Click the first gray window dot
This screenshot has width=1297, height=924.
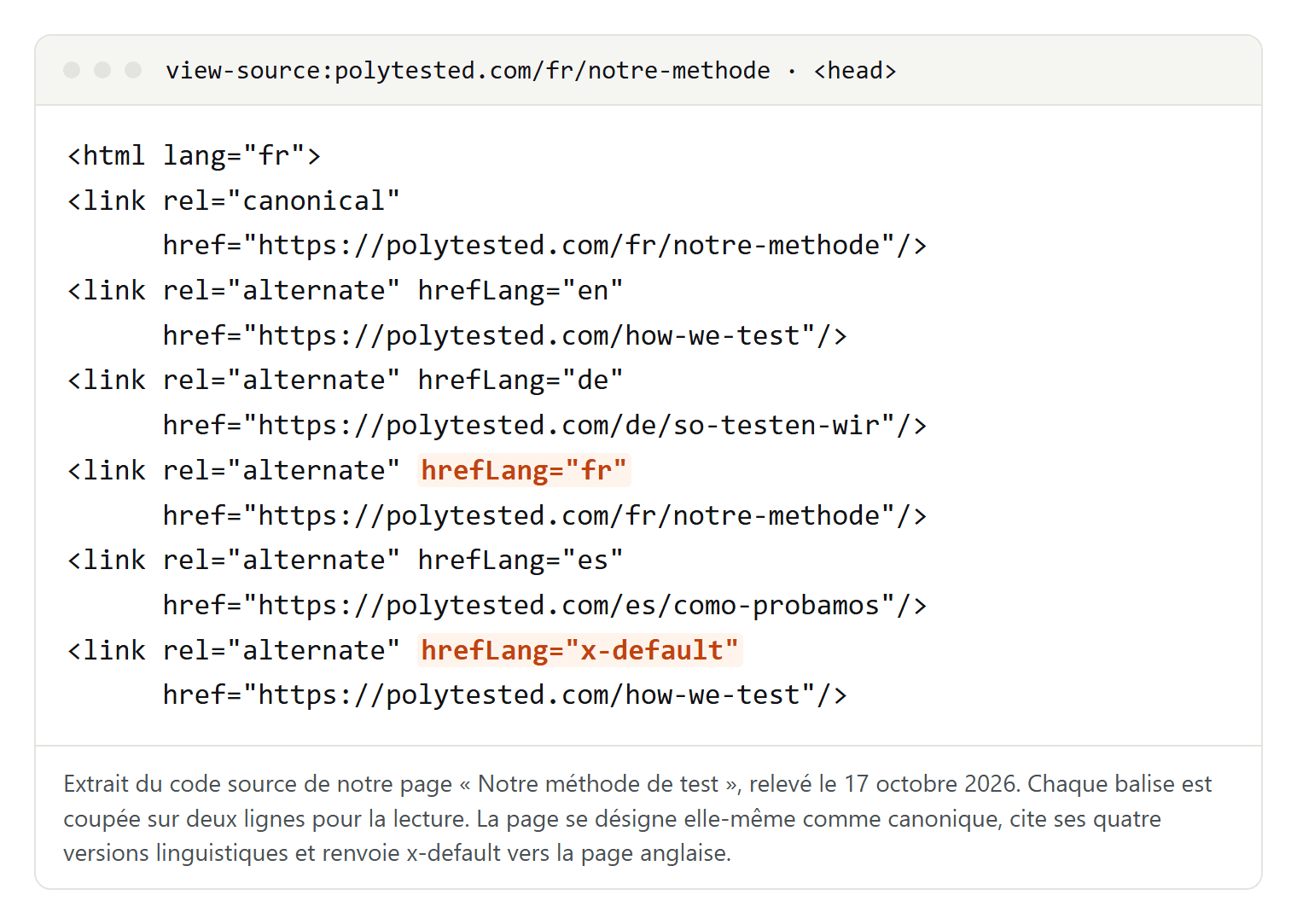click(x=72, y=70)
